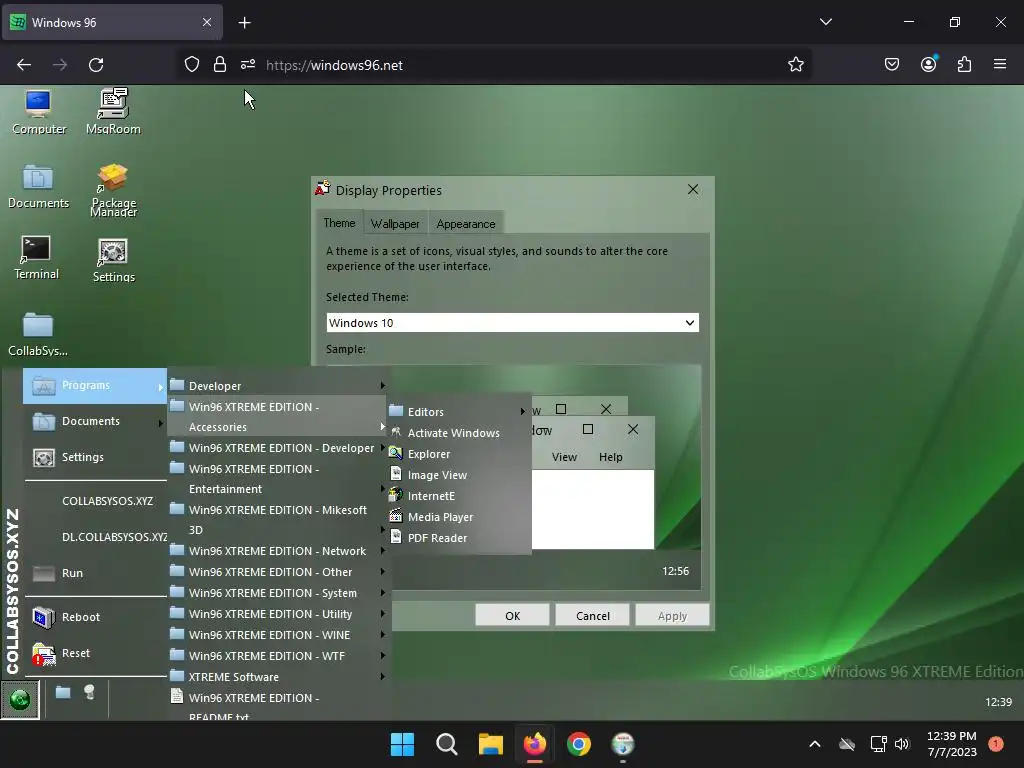Open Run from the start menu

point(95,573)
